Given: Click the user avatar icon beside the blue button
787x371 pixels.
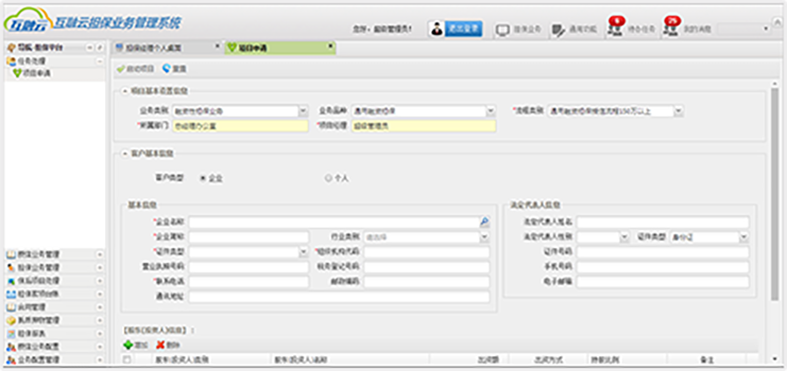Looking at the screenshot, I should [436, 29].
